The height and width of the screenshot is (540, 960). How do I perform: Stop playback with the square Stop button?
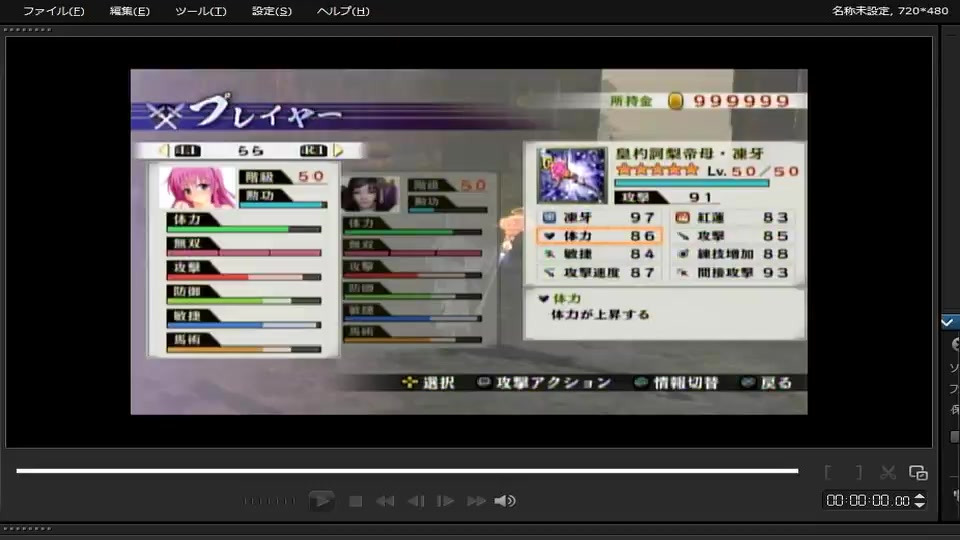click(x=355, y=501)
